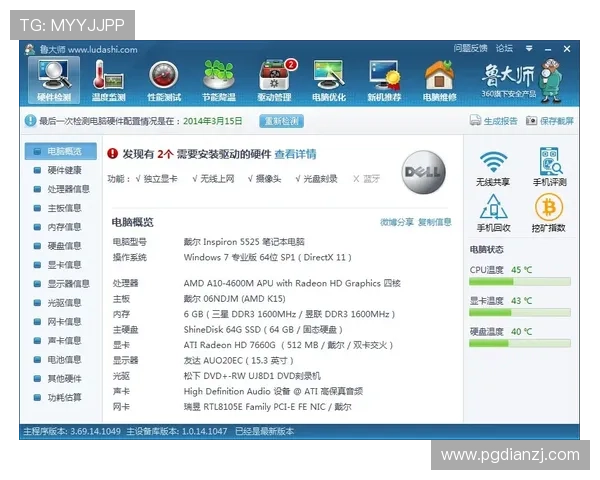The height and width of the screenshot is (480, 600).
Task: Select 电池信息 in the sidebar
Action: 60,359
